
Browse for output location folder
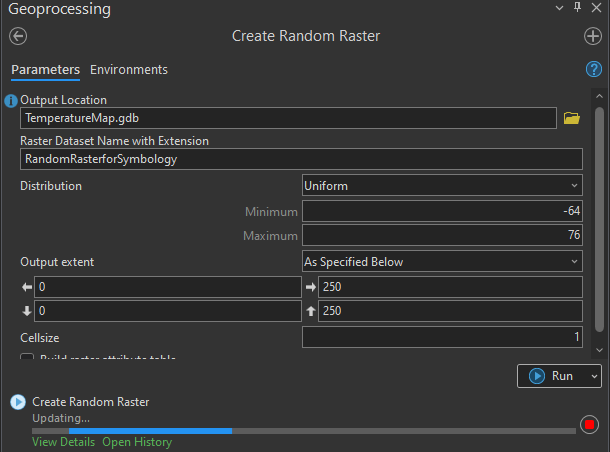(x=571, y=118)
